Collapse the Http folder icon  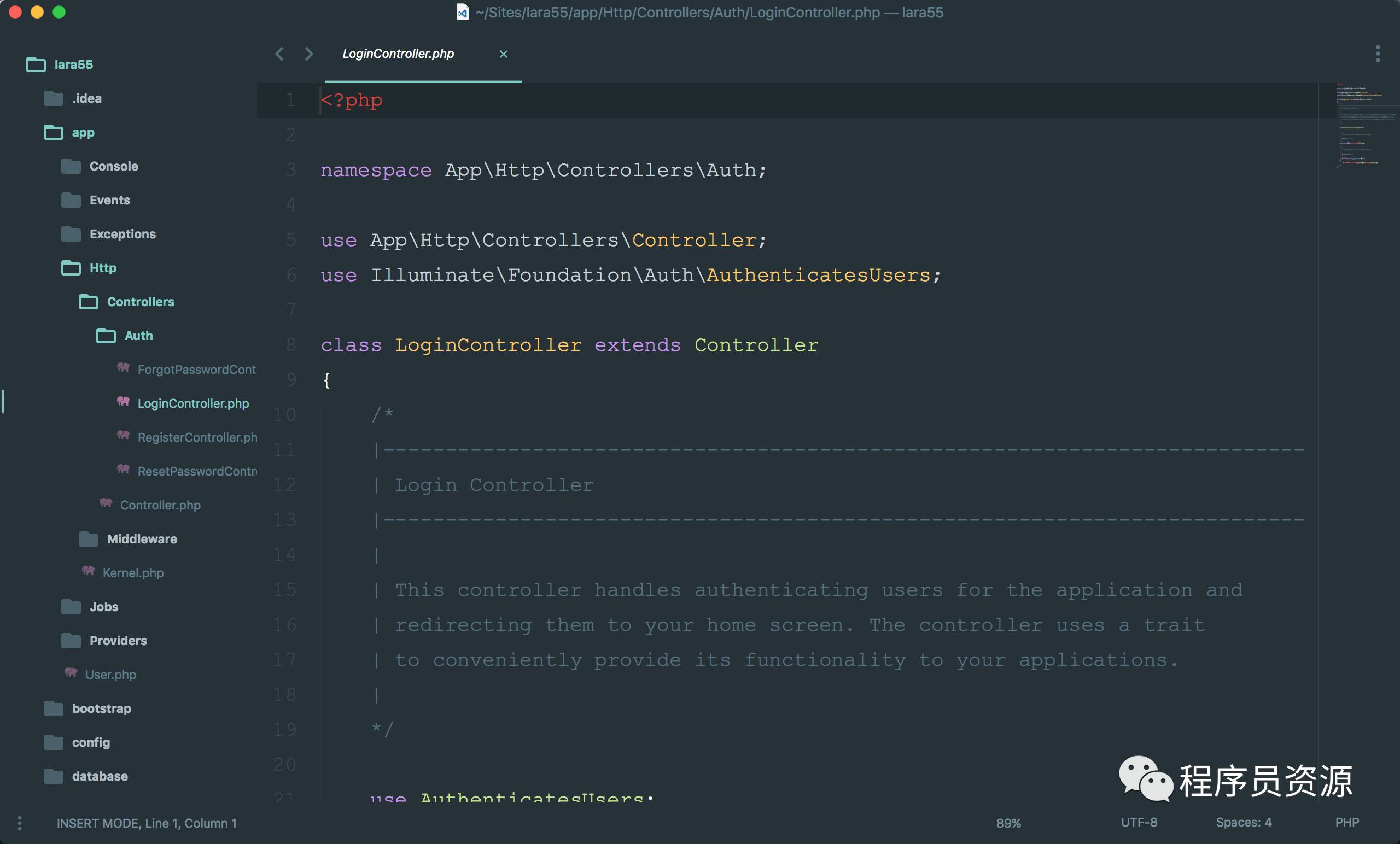[x=71, y=268]
